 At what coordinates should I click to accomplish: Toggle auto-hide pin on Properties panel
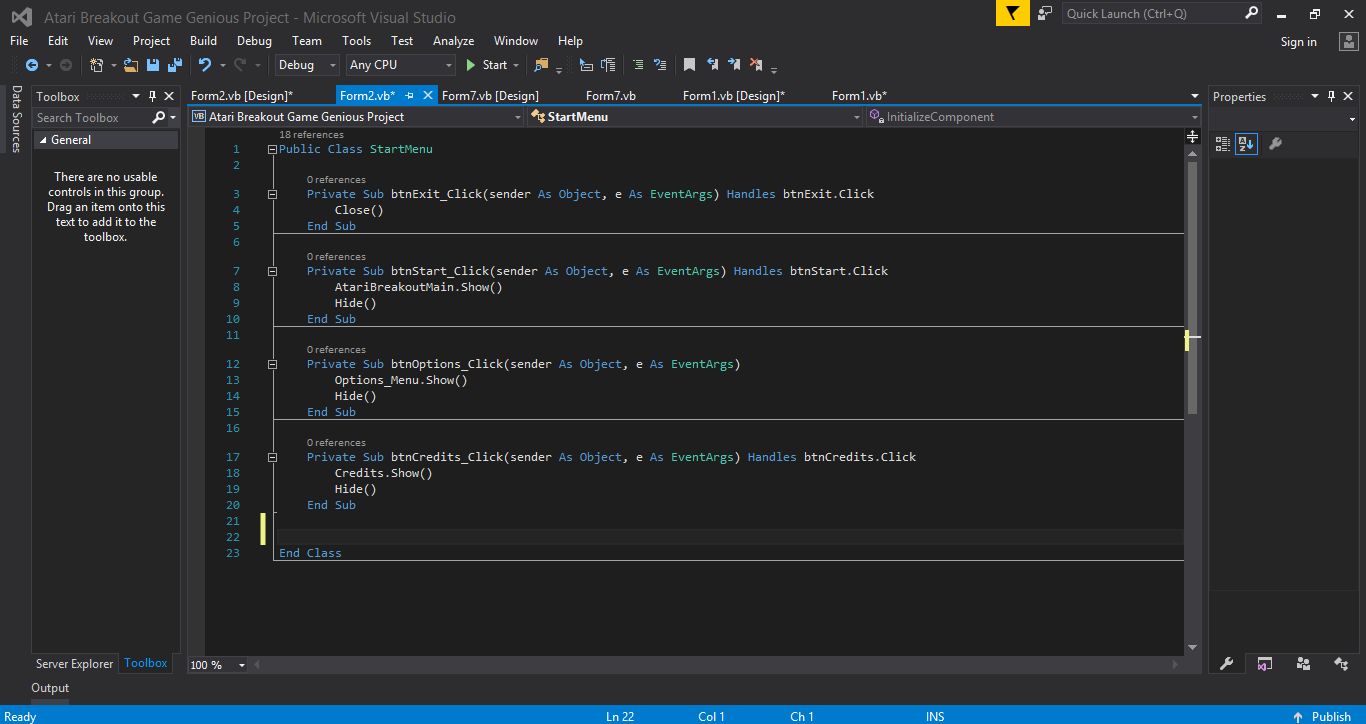click(x=1332, y=97)
